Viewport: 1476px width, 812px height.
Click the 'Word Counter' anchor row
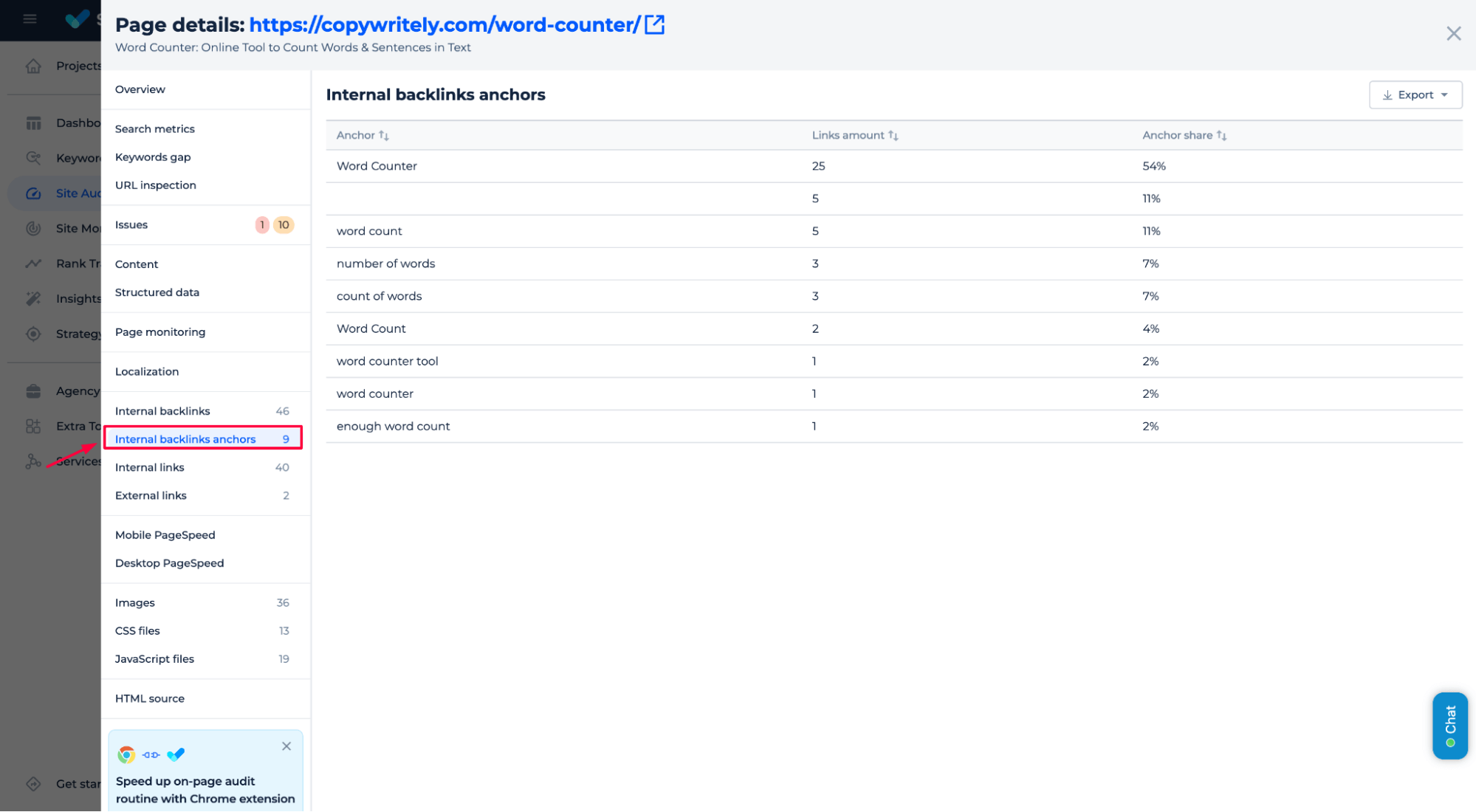coord(894,167)
